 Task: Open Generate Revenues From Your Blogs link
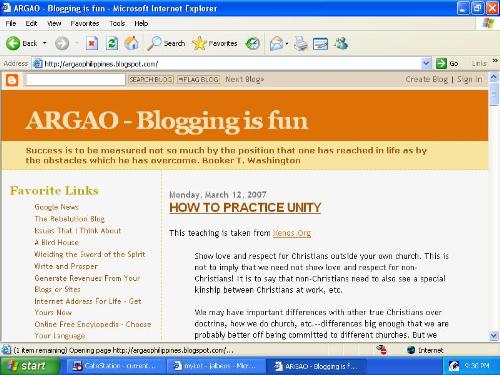[x=87, y=284]
